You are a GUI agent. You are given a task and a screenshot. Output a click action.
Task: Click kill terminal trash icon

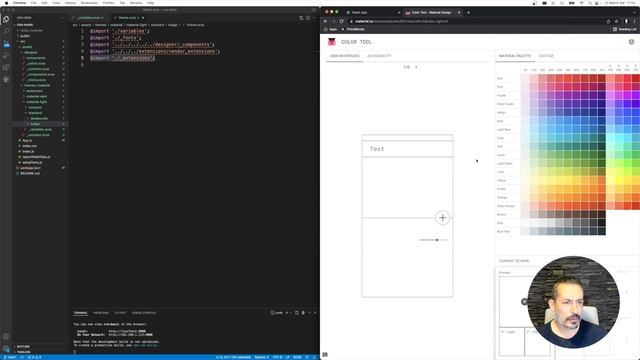click(x=303, y=313)
